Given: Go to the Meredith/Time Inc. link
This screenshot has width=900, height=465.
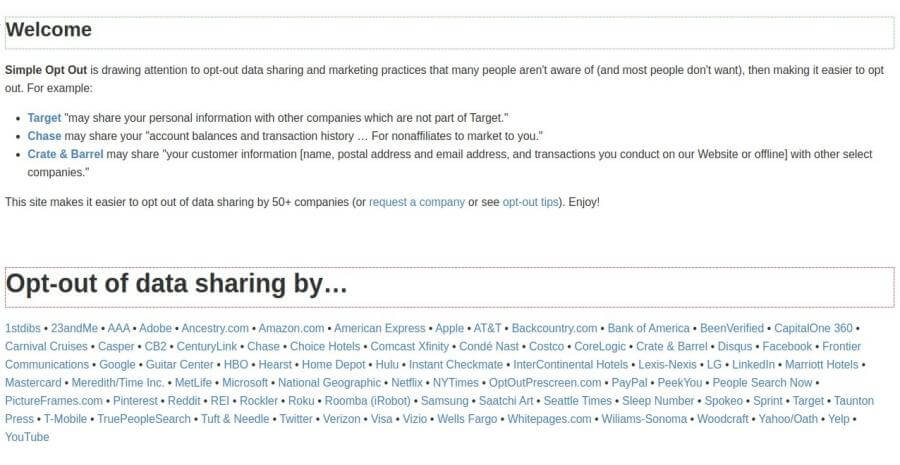Looking at the screenshot, I should [x=118, y=383].
